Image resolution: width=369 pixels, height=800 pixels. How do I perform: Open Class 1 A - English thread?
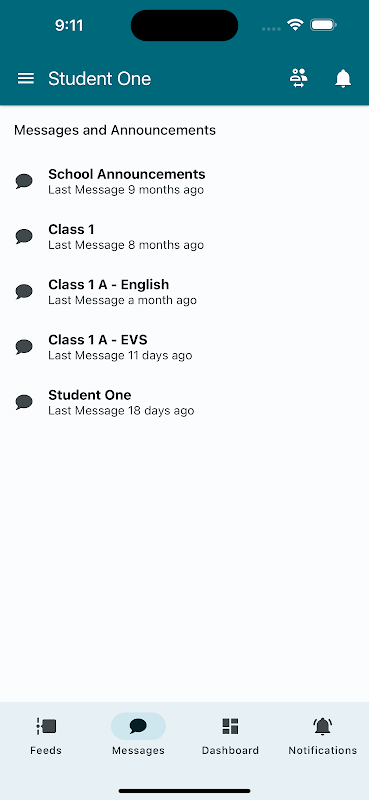pyautogui.click(x=184, y=292)
